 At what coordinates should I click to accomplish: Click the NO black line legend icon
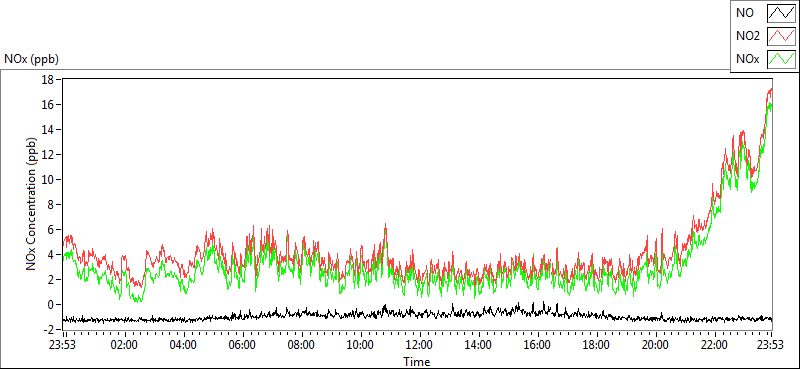click(781, 13)
